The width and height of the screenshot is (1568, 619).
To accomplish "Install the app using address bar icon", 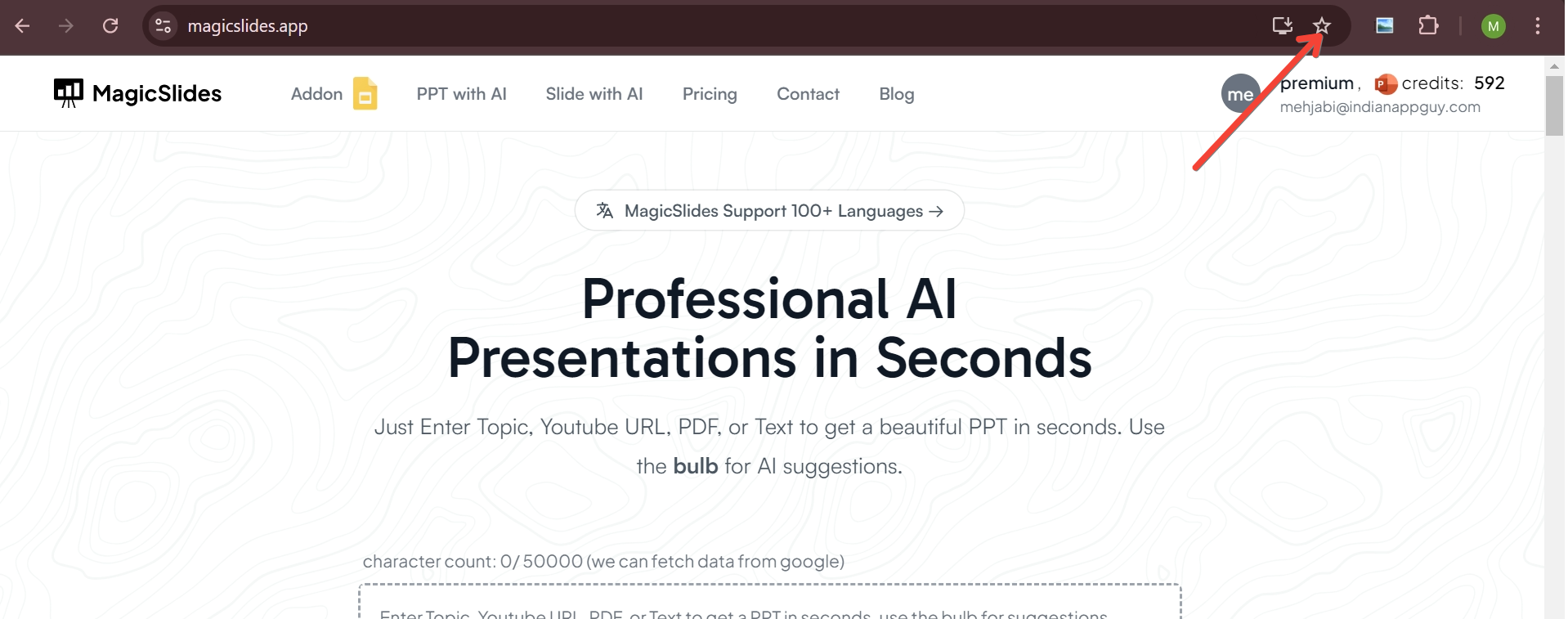I will click(x=1282, y=26).
